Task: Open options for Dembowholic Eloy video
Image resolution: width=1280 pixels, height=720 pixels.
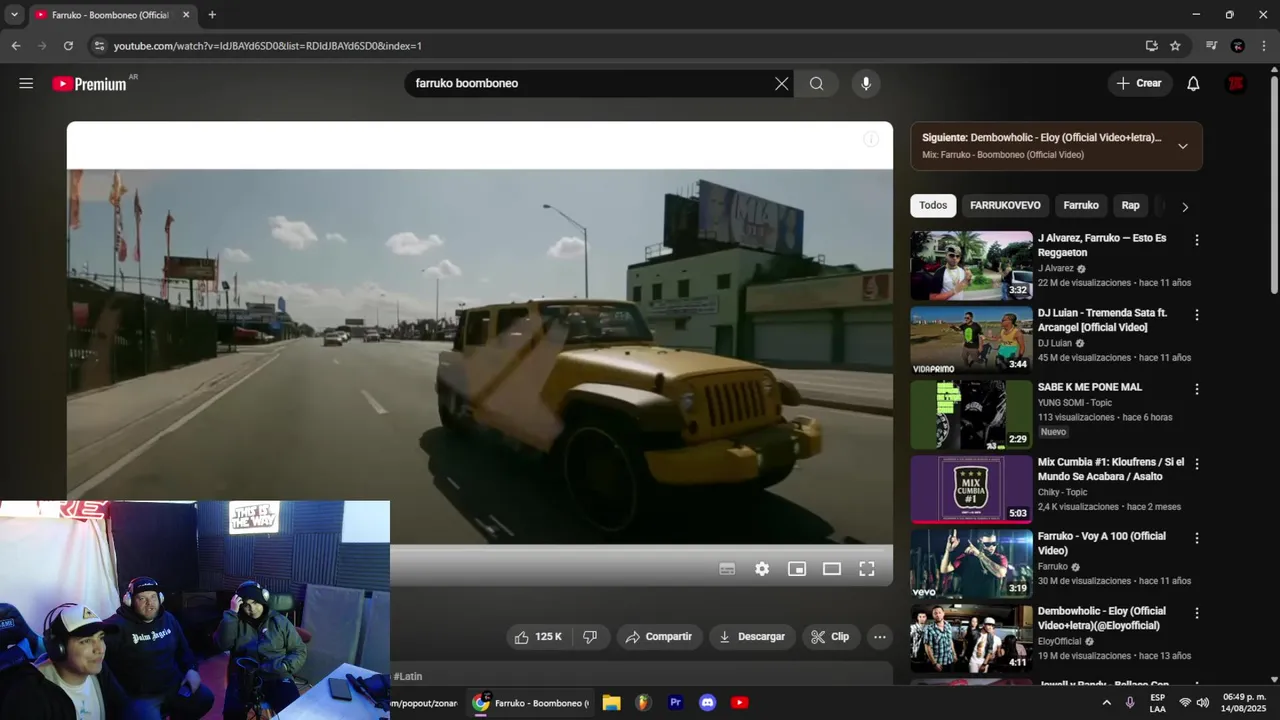Action: click(1196, 613)
